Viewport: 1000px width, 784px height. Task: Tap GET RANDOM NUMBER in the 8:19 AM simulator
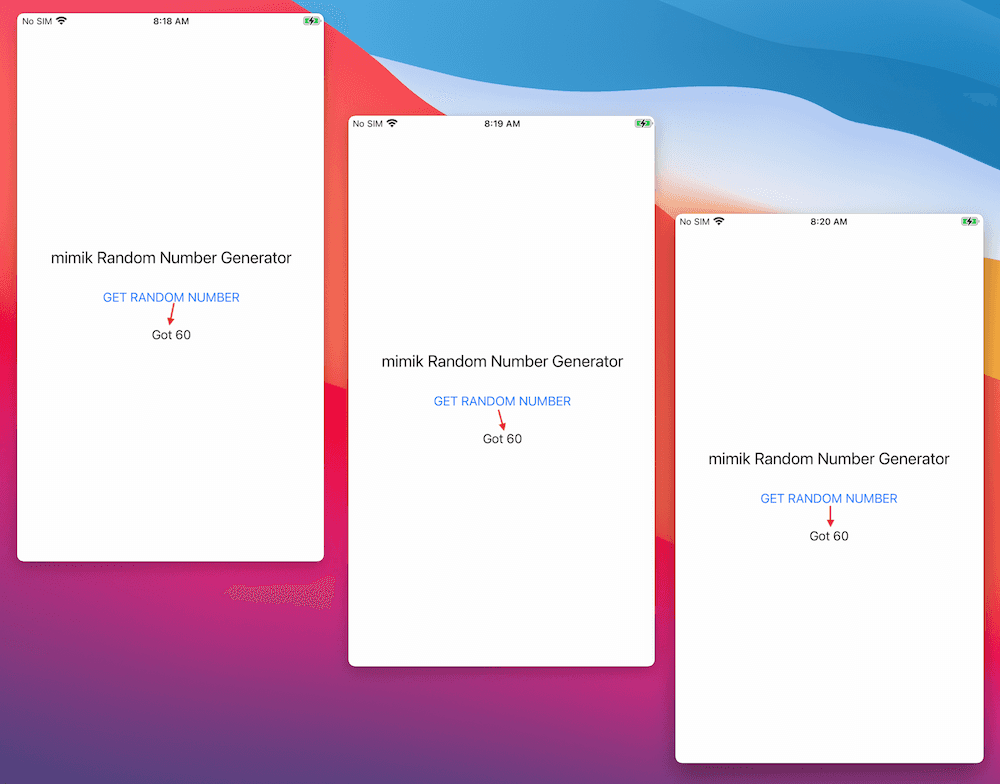pyautogui.click(x=502, y=401)
